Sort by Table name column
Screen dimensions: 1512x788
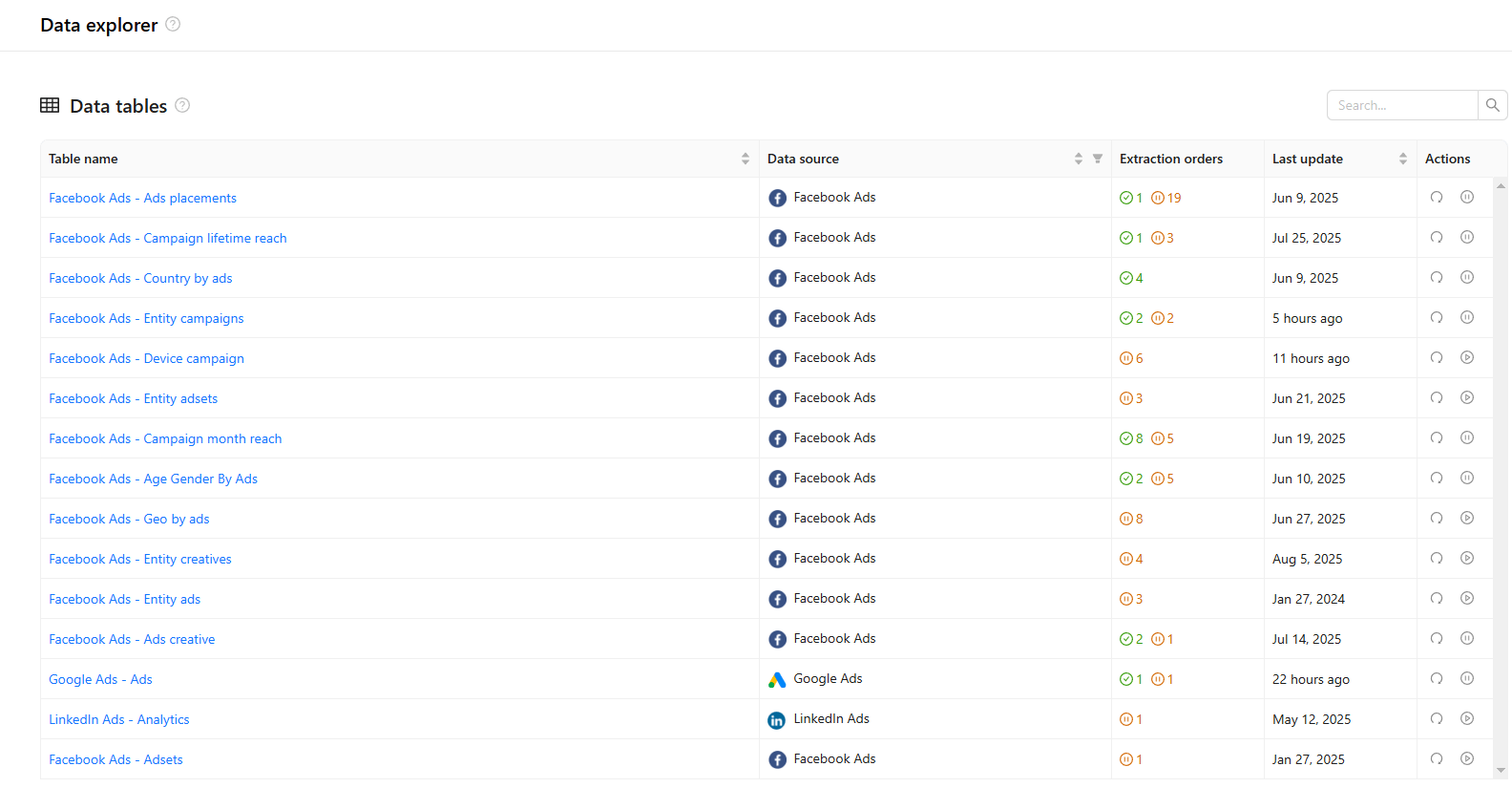[745, 159]
